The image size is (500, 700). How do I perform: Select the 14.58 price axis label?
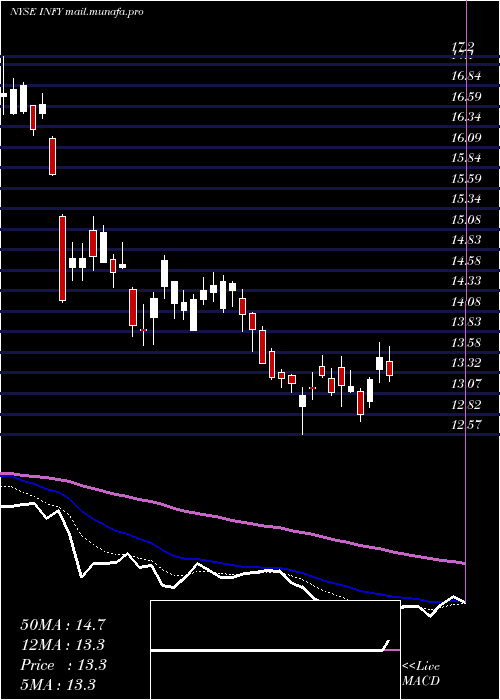click(x=466, y=261)
